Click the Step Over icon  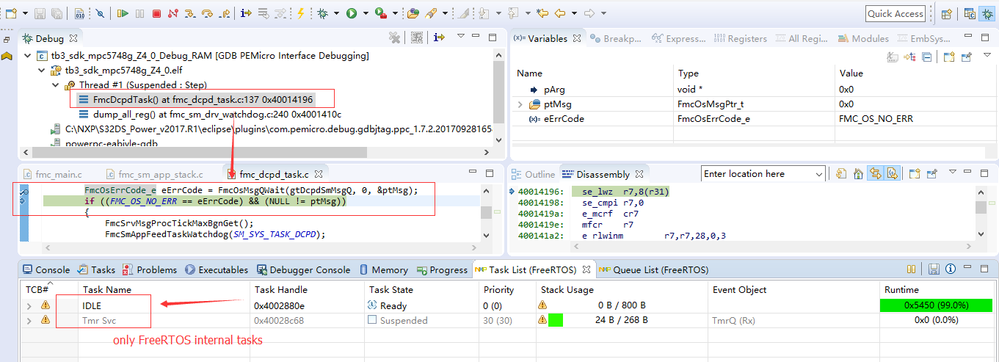206,13
